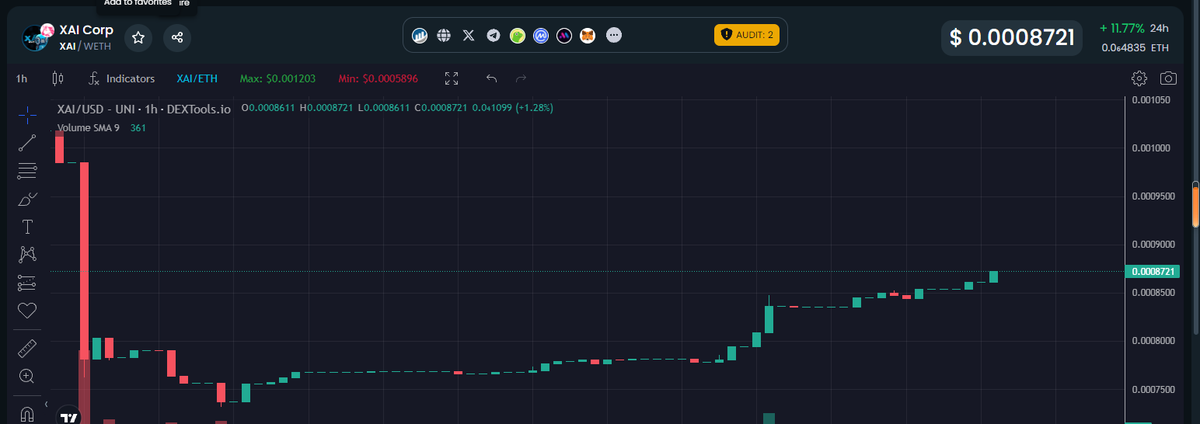
Task: Open the more options ellipsis icon
Action: click(x=614, y=35)
